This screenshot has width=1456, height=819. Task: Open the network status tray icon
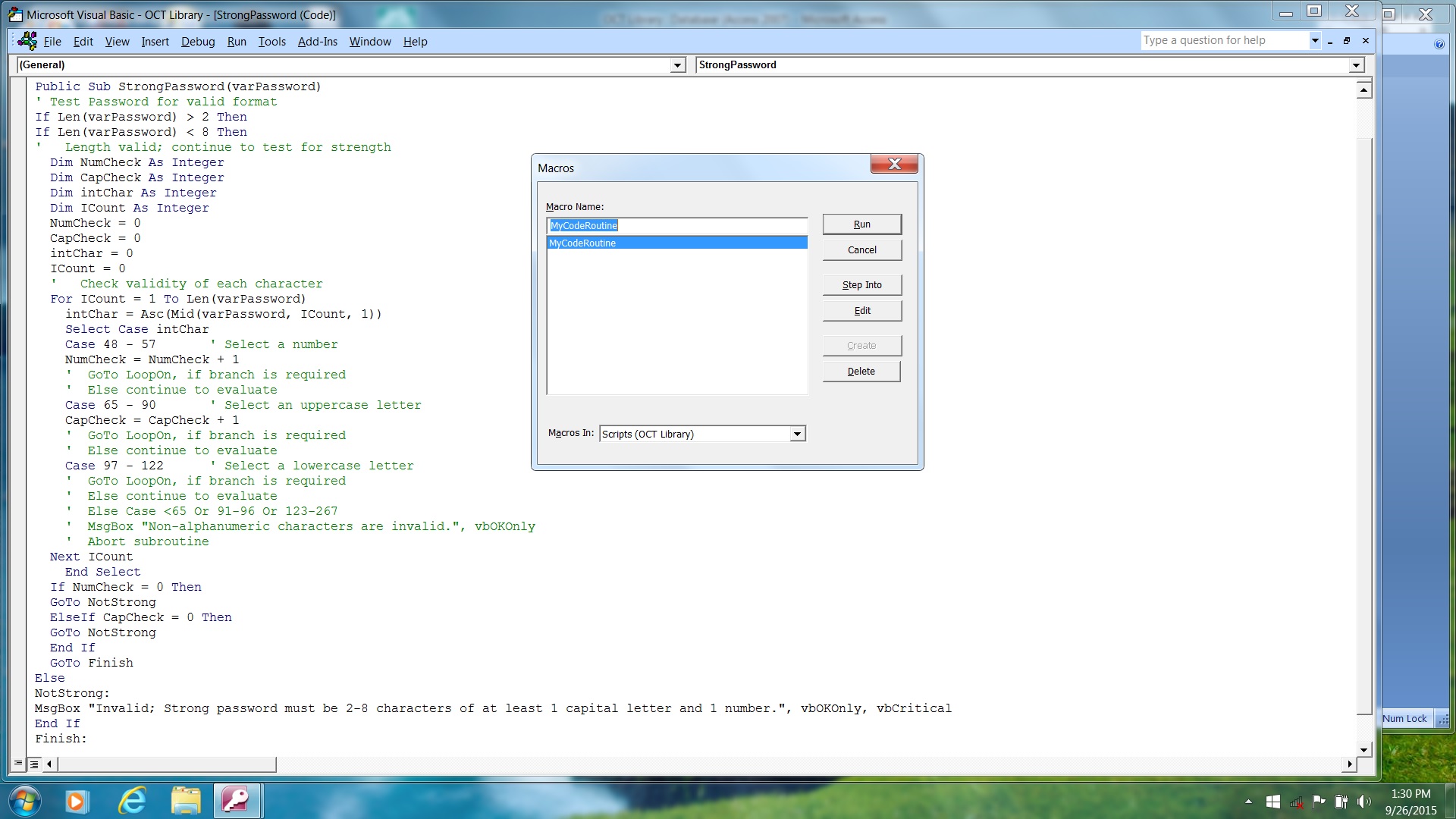point(1296,802)
